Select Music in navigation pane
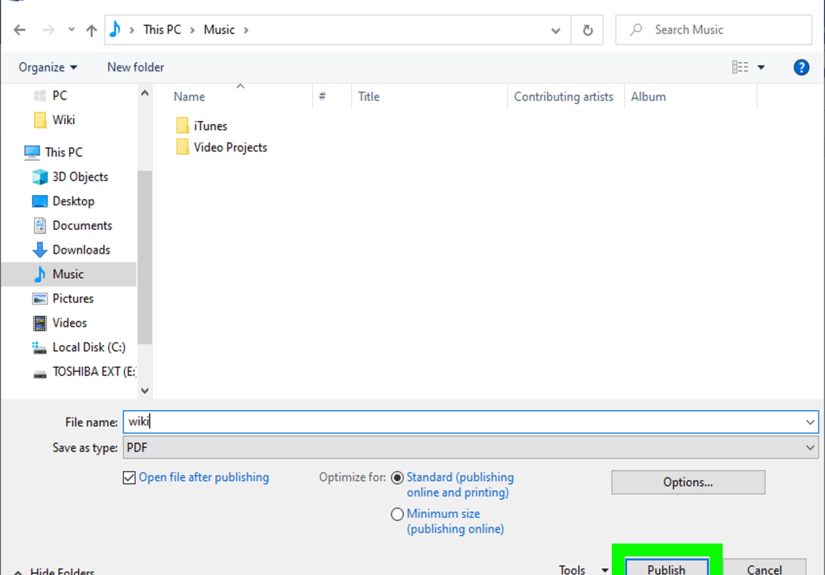The height and width of the screenshot is (575, 825). [x=68, y=274]
